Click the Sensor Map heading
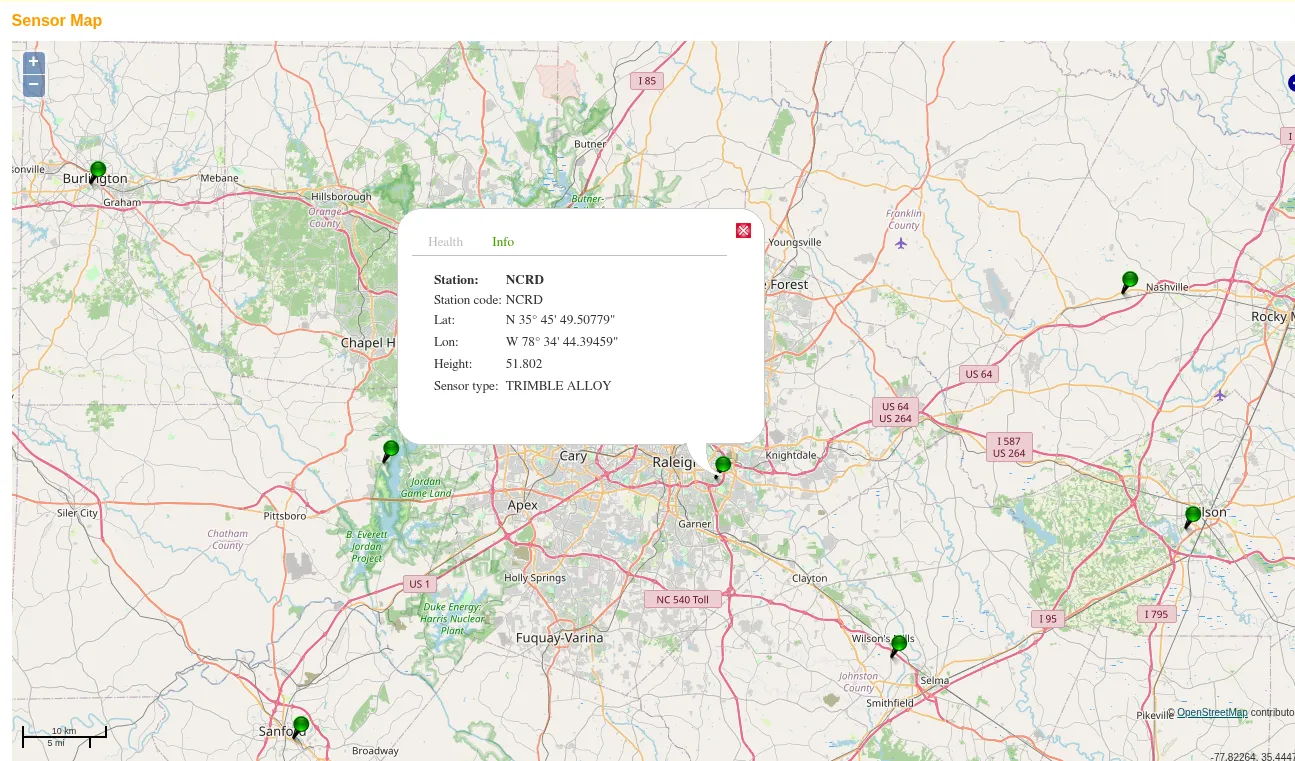Screen dimensions: 1295x761 56,20
